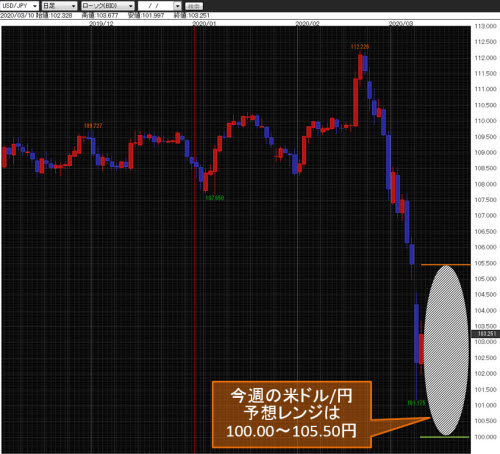
Task: Click the 104.000 price axis label
Action: click(486, 310)
